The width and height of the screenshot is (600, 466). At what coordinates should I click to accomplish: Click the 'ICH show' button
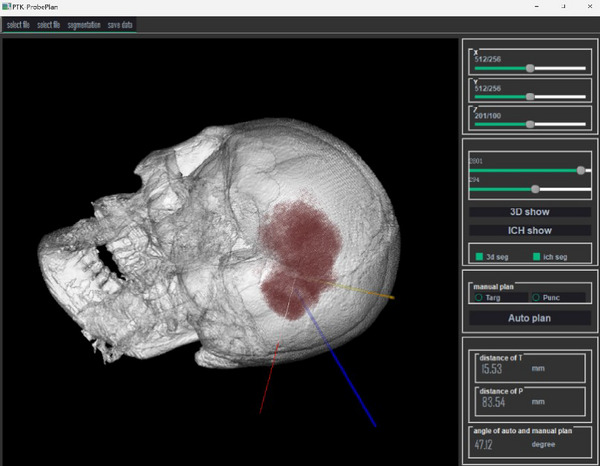coord(530,230)
